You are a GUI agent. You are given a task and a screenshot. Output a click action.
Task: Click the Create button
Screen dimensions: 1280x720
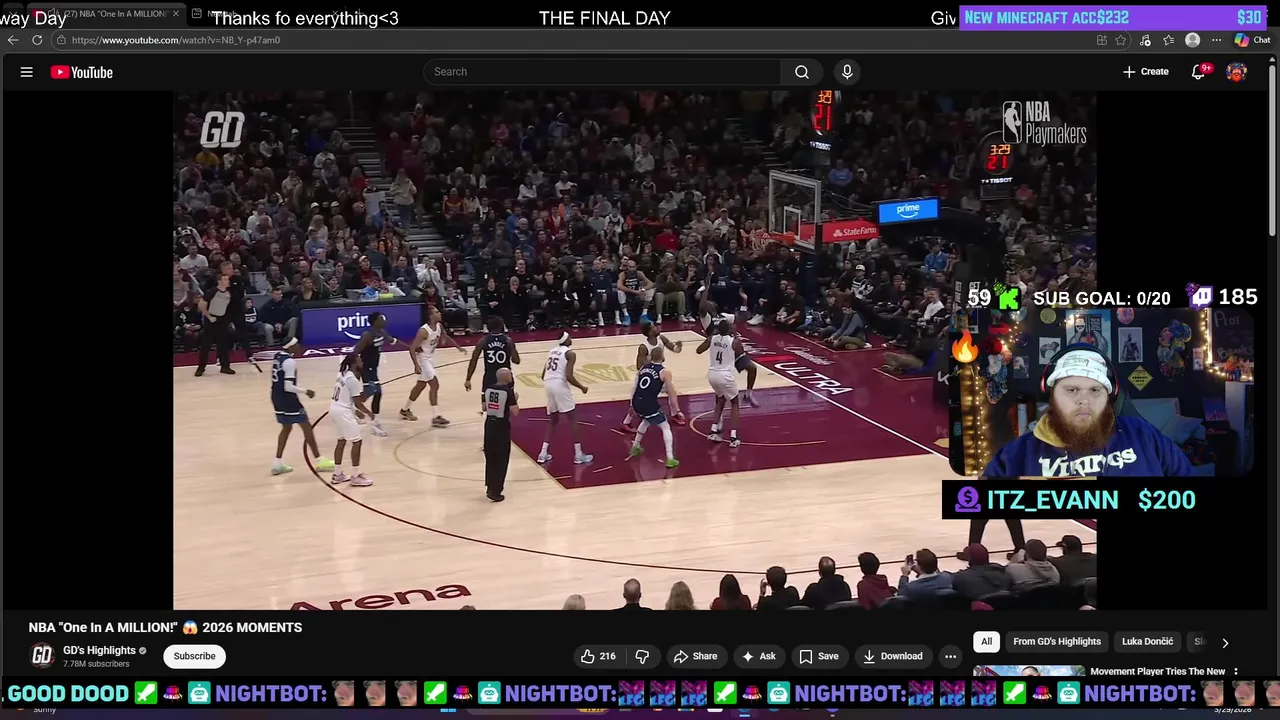pyautogui.click(x=1146, y=72)
